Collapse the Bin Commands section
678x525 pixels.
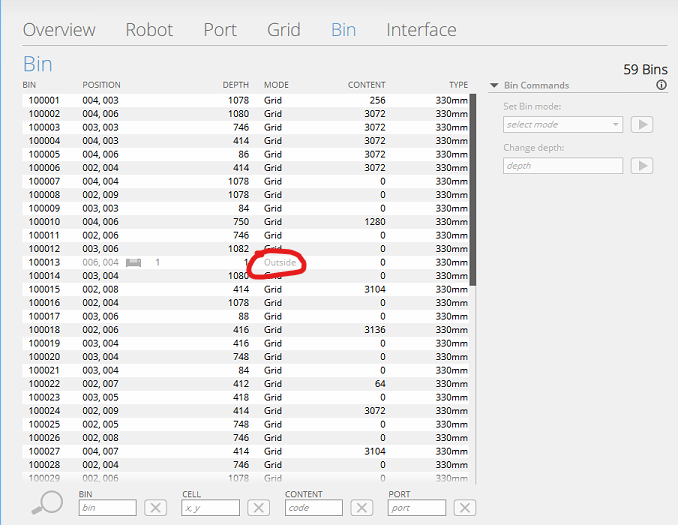495,86
